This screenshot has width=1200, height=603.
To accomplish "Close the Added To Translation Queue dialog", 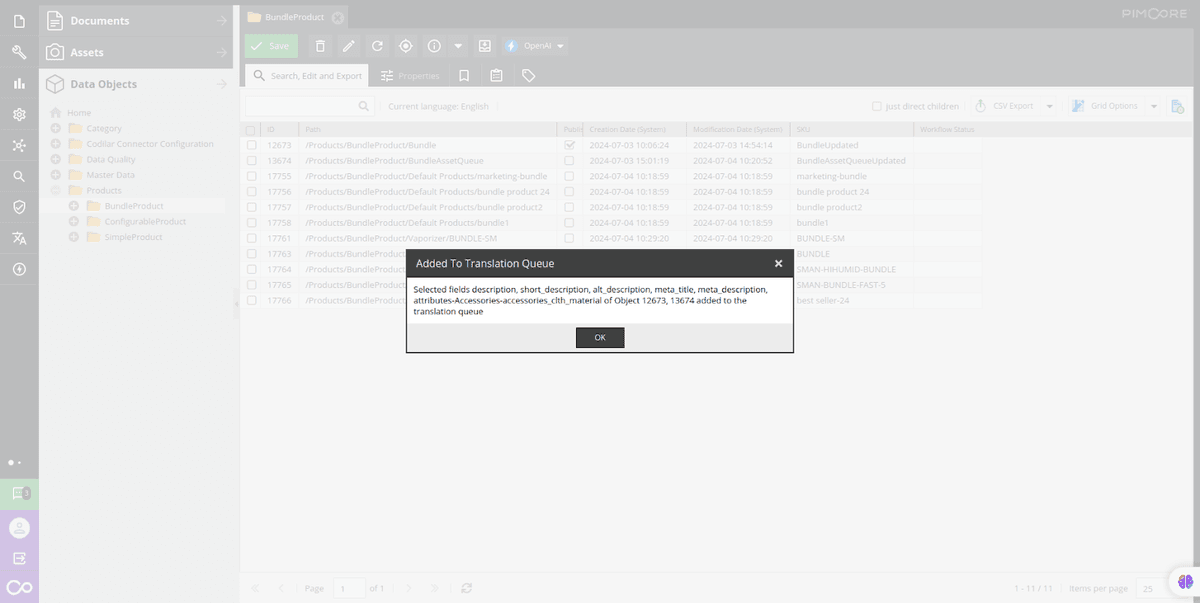I will coord(778,263).
